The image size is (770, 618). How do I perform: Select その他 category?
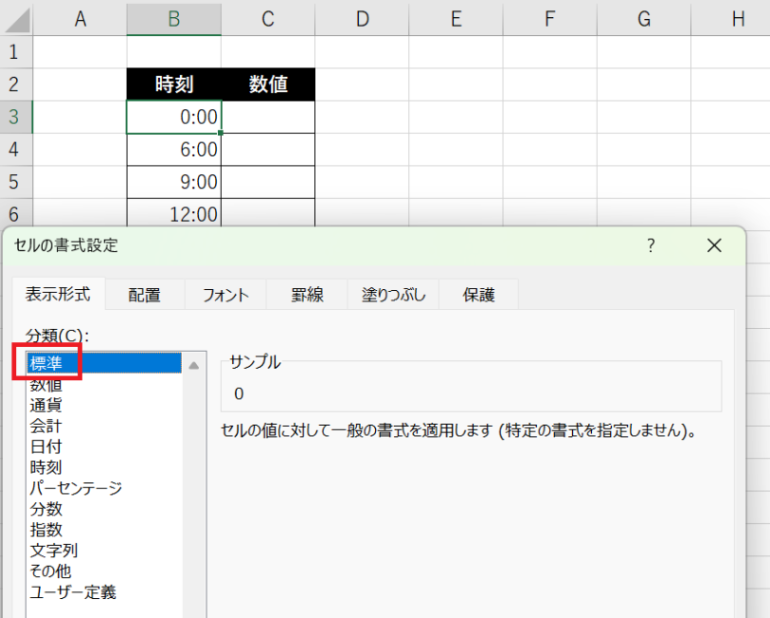point(104,571)
